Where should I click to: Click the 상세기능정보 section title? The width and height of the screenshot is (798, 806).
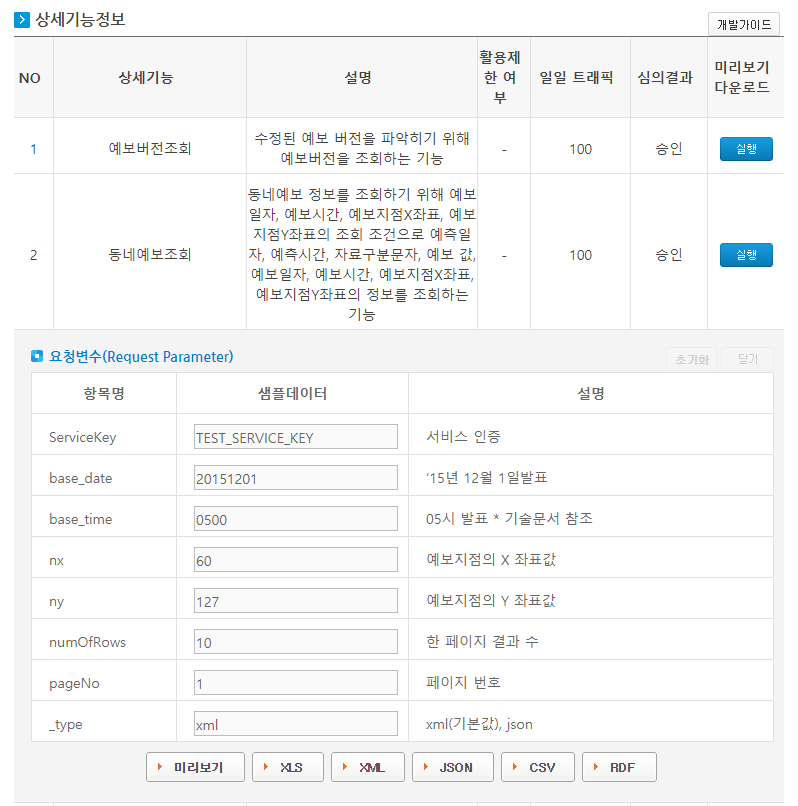80,20
